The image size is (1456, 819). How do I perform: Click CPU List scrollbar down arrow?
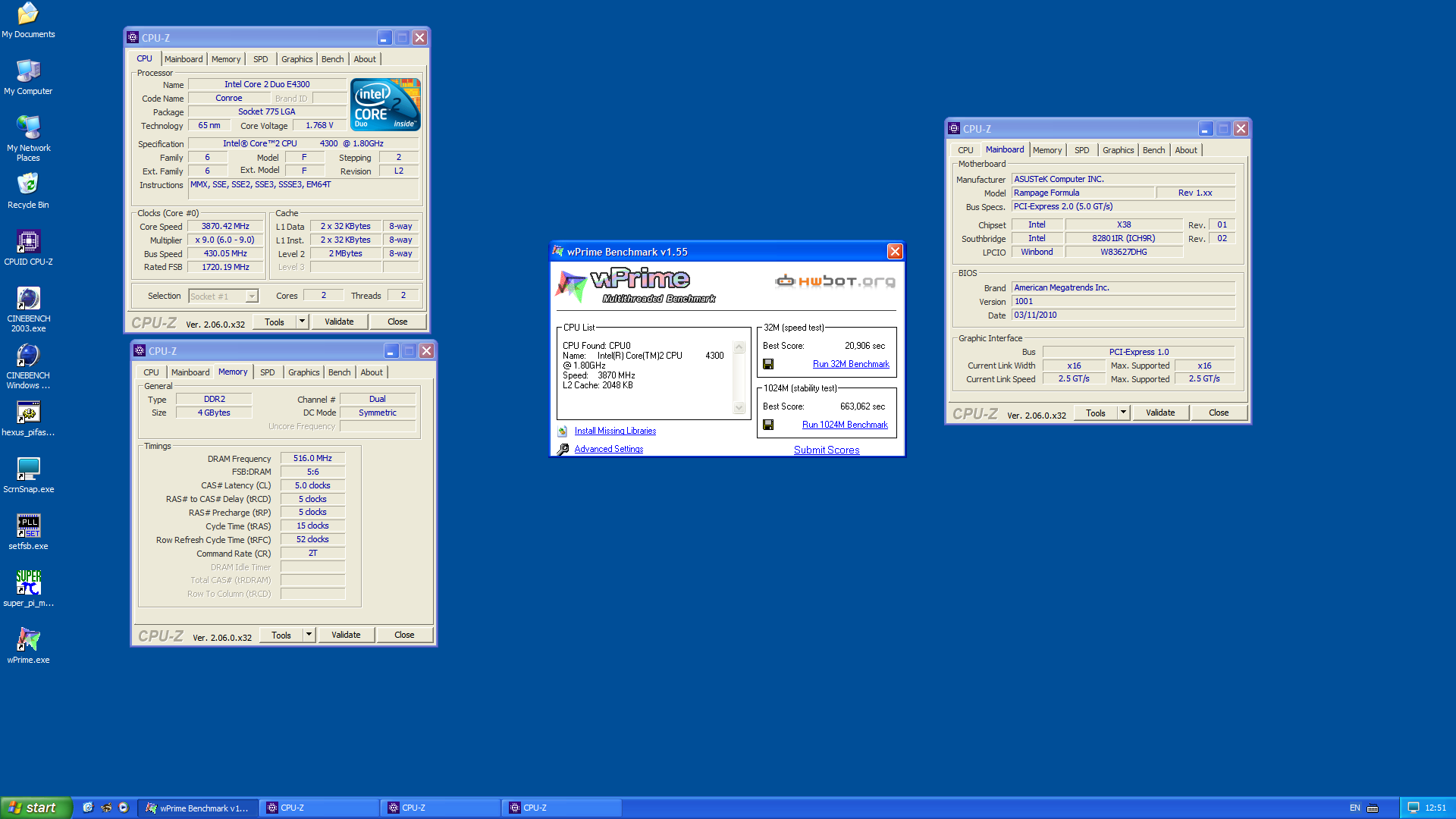point(739,408)
